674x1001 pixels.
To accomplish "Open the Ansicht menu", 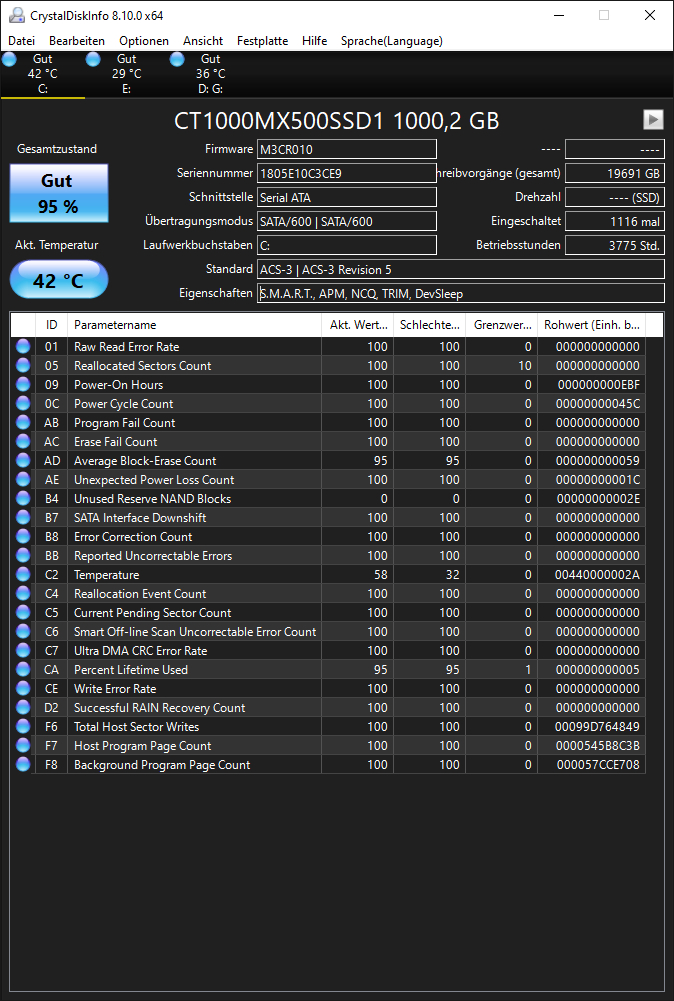I will coord(203,41).
